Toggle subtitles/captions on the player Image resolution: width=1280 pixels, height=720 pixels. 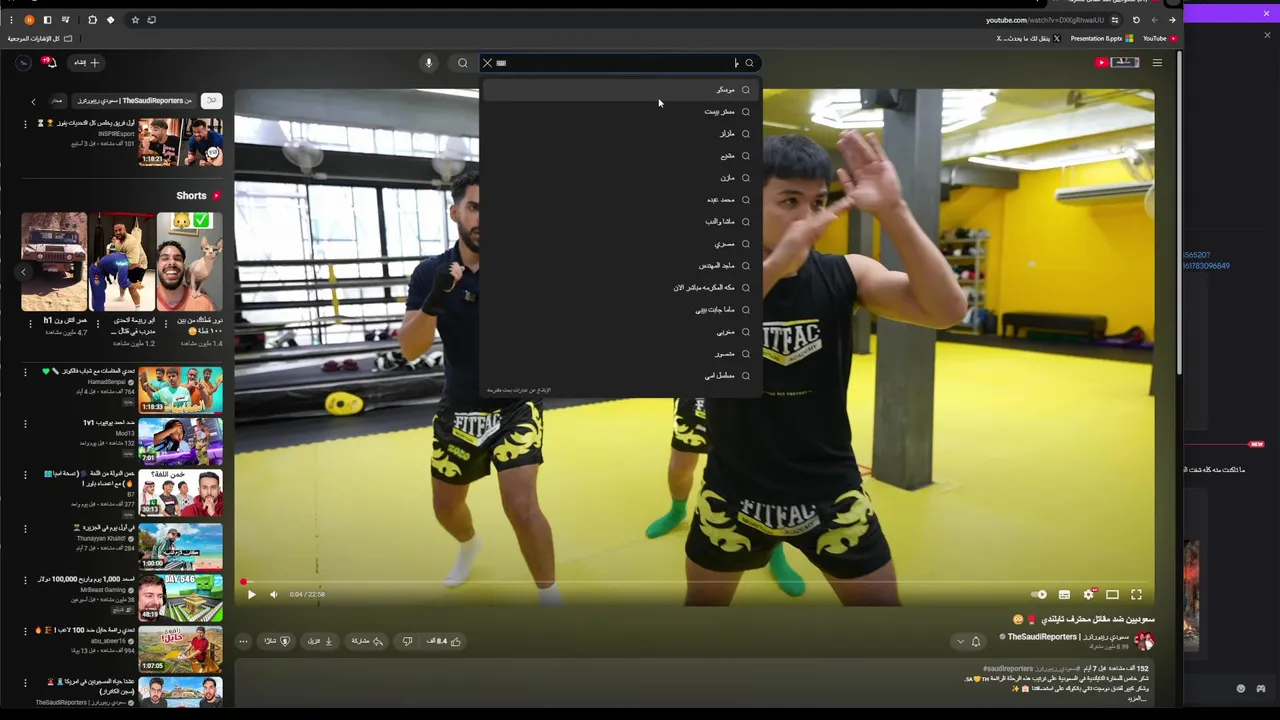coord(1064,594)
